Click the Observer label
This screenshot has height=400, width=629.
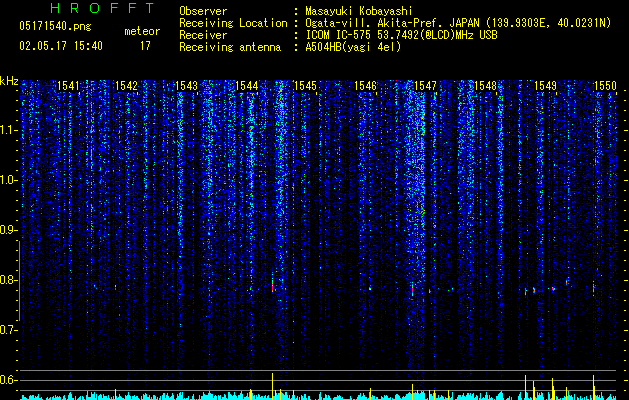click(x=203, y=11)
